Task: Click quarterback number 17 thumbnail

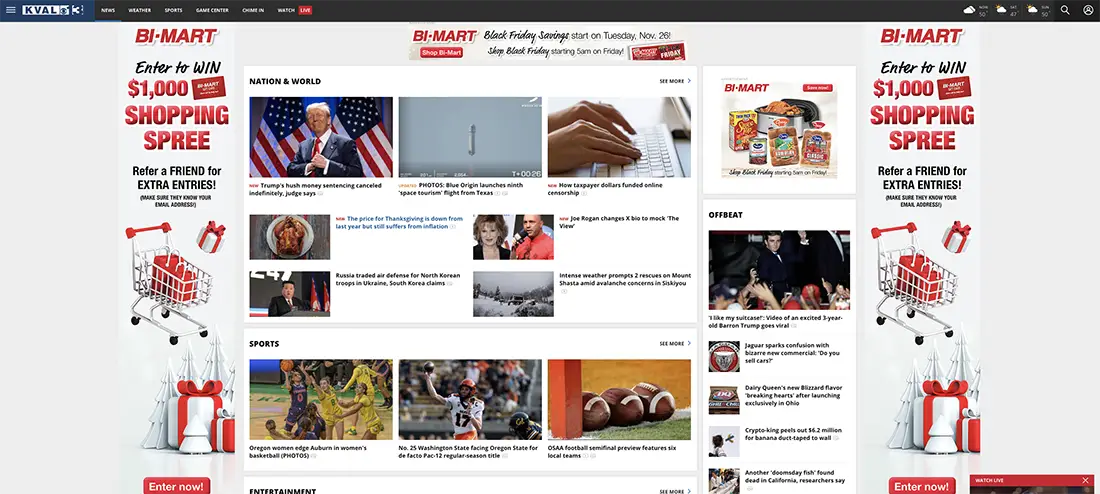Action: pos(470,399)
